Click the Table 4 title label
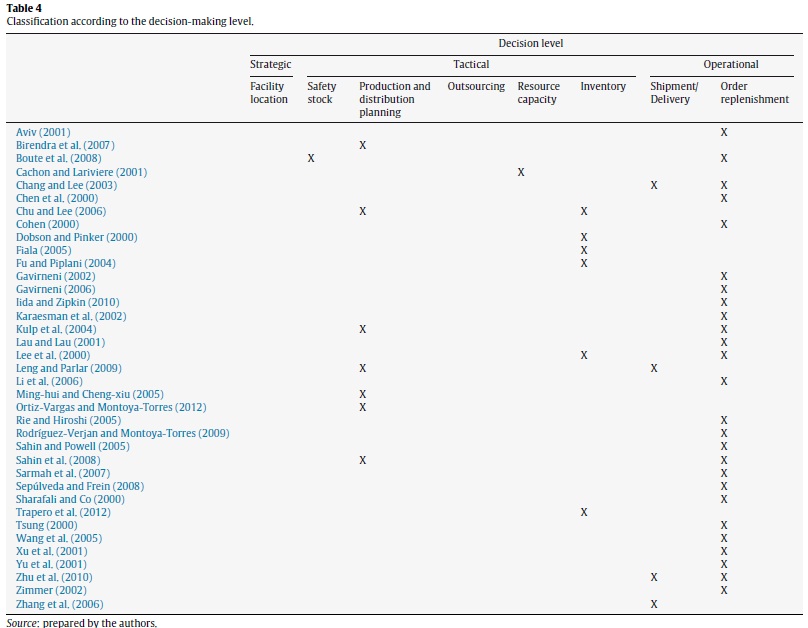This screenshot has width=808, height=628. click(x=24, y=8)
